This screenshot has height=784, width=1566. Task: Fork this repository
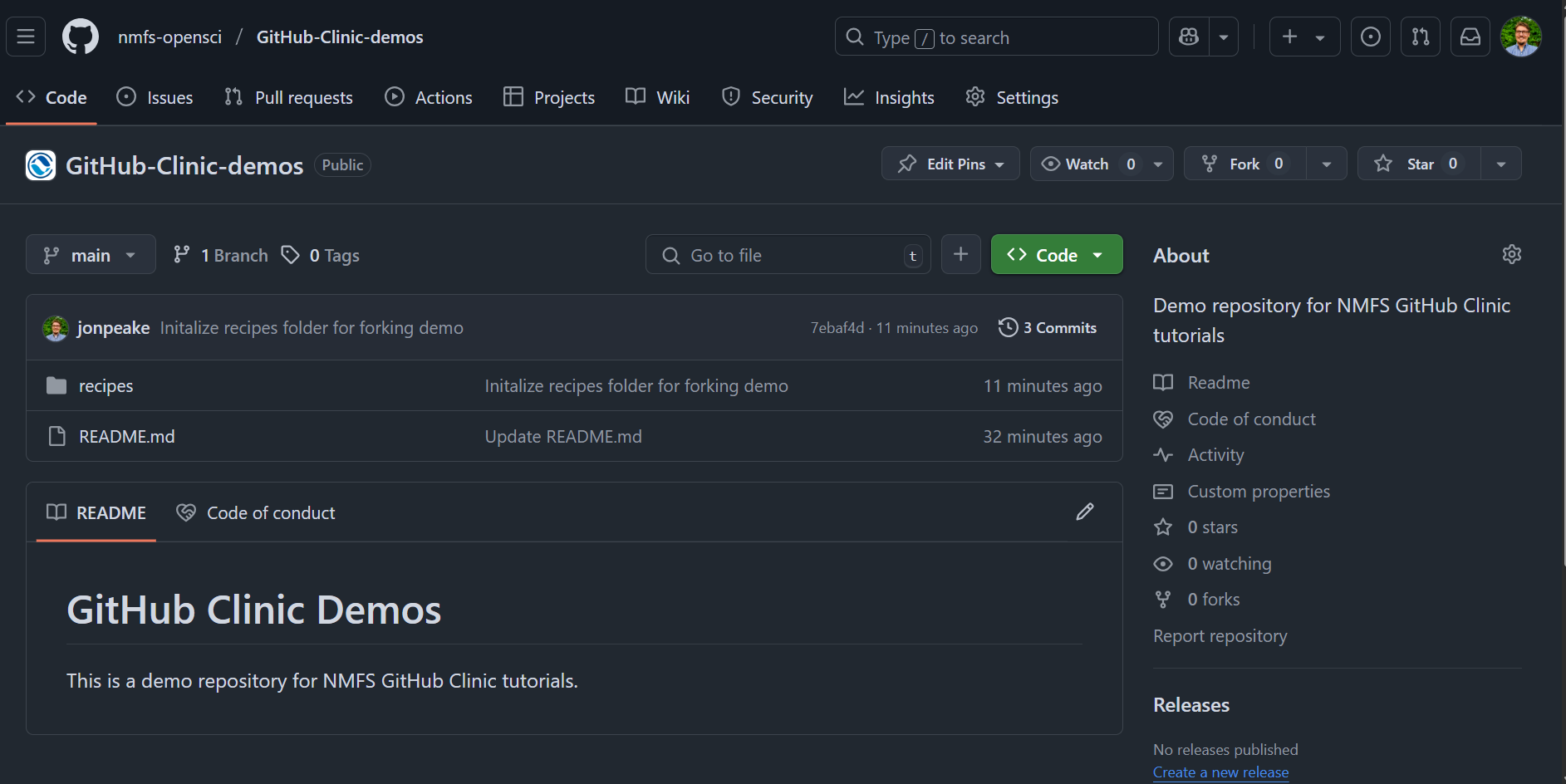1244,164
